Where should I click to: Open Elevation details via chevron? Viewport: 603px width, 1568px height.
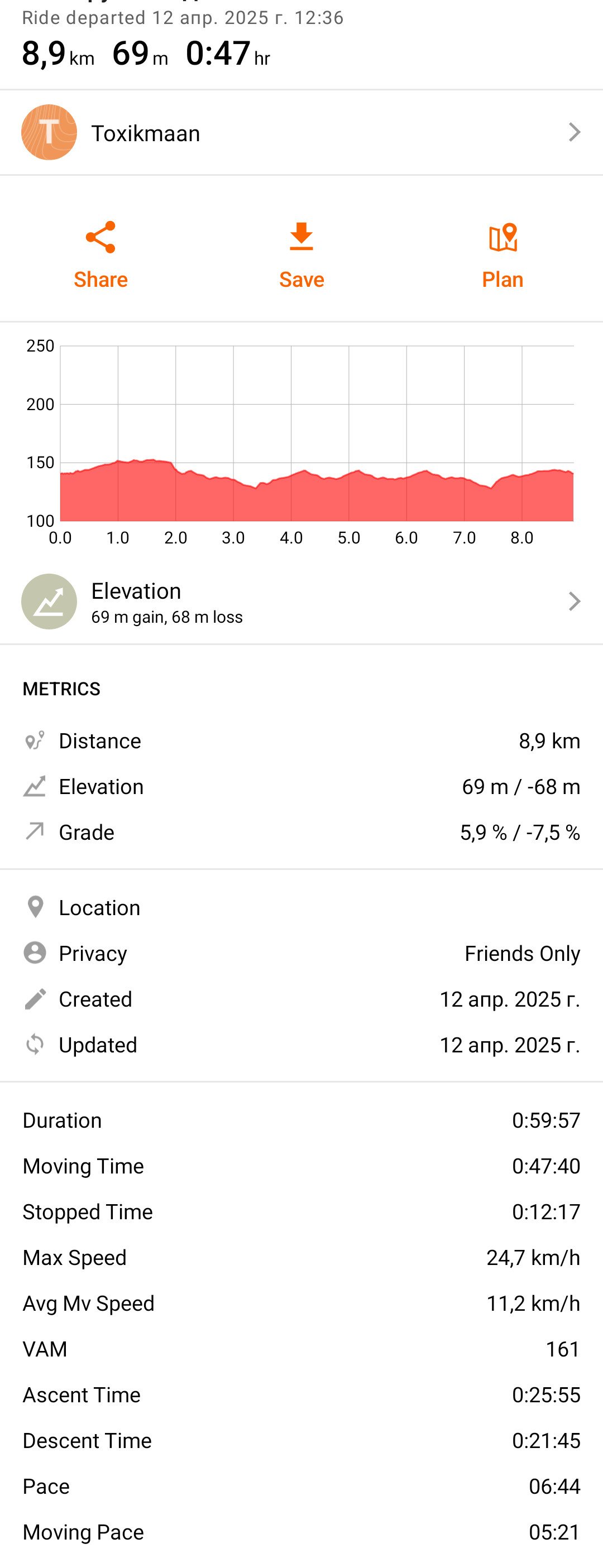(x=575, y=602)
